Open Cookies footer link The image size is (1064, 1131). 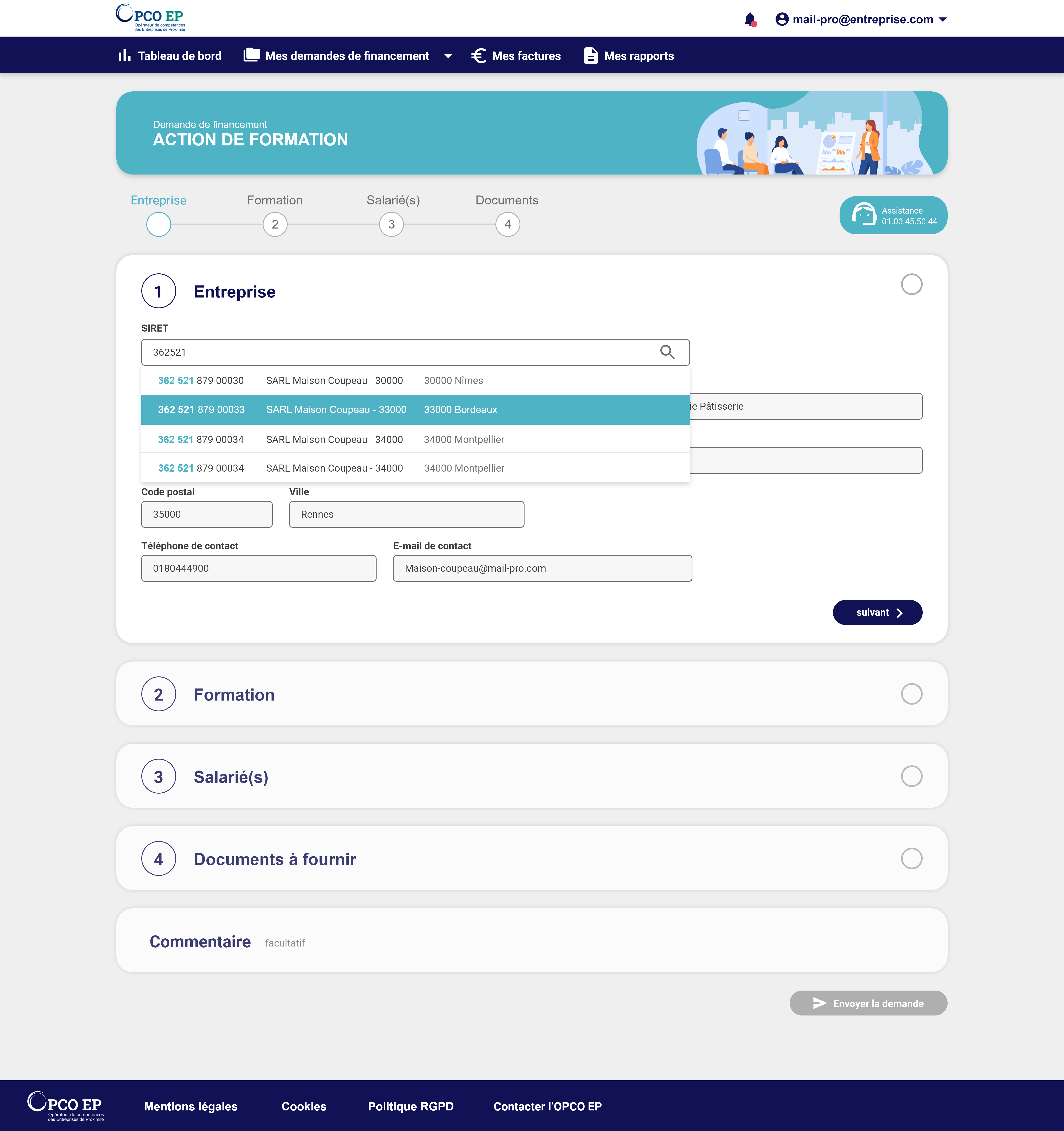[304, 1106]
